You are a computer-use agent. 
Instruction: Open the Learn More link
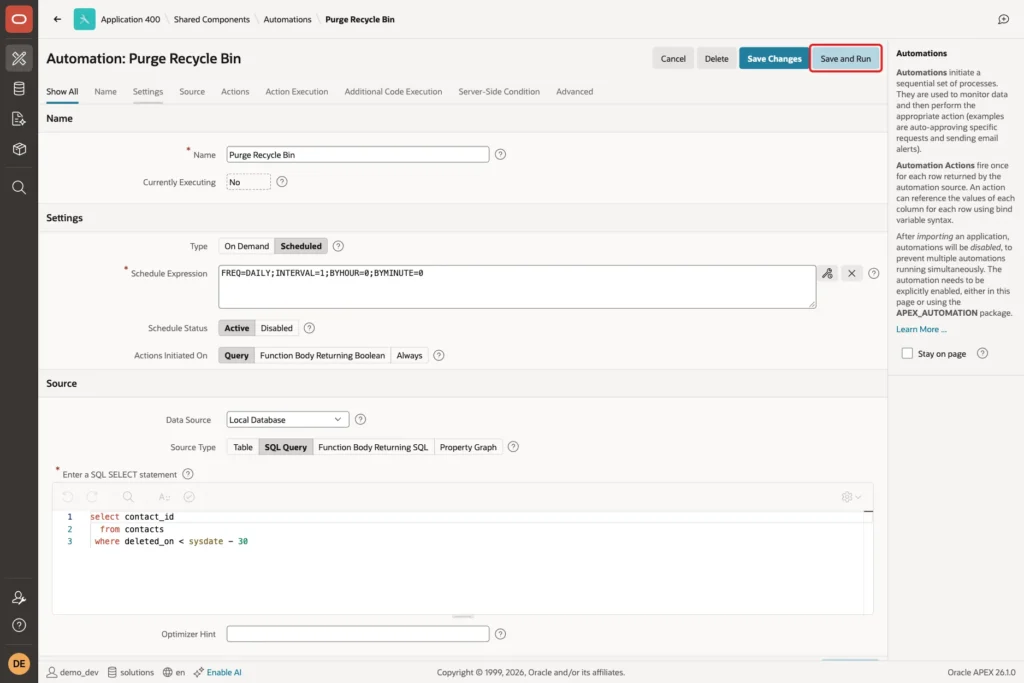[x=921, y=329]
